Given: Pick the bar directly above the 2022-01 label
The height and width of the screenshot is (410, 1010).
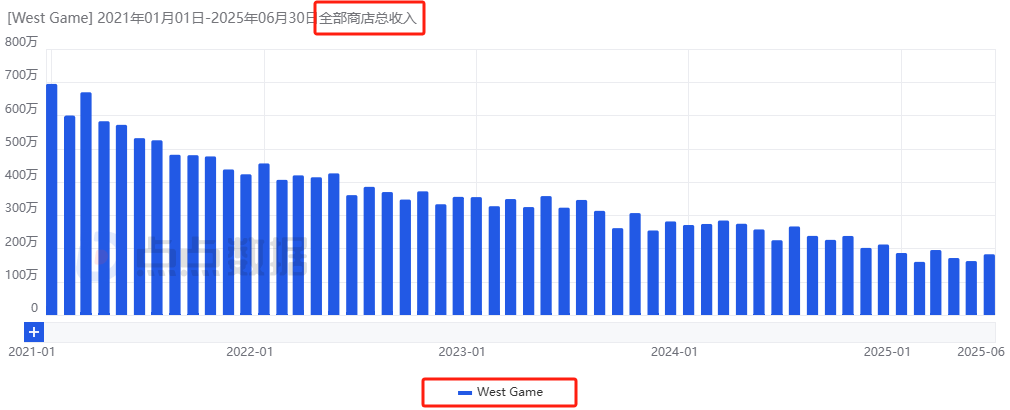Looking at the screenshot, I should pyautogui.click(x=264, y=240).
